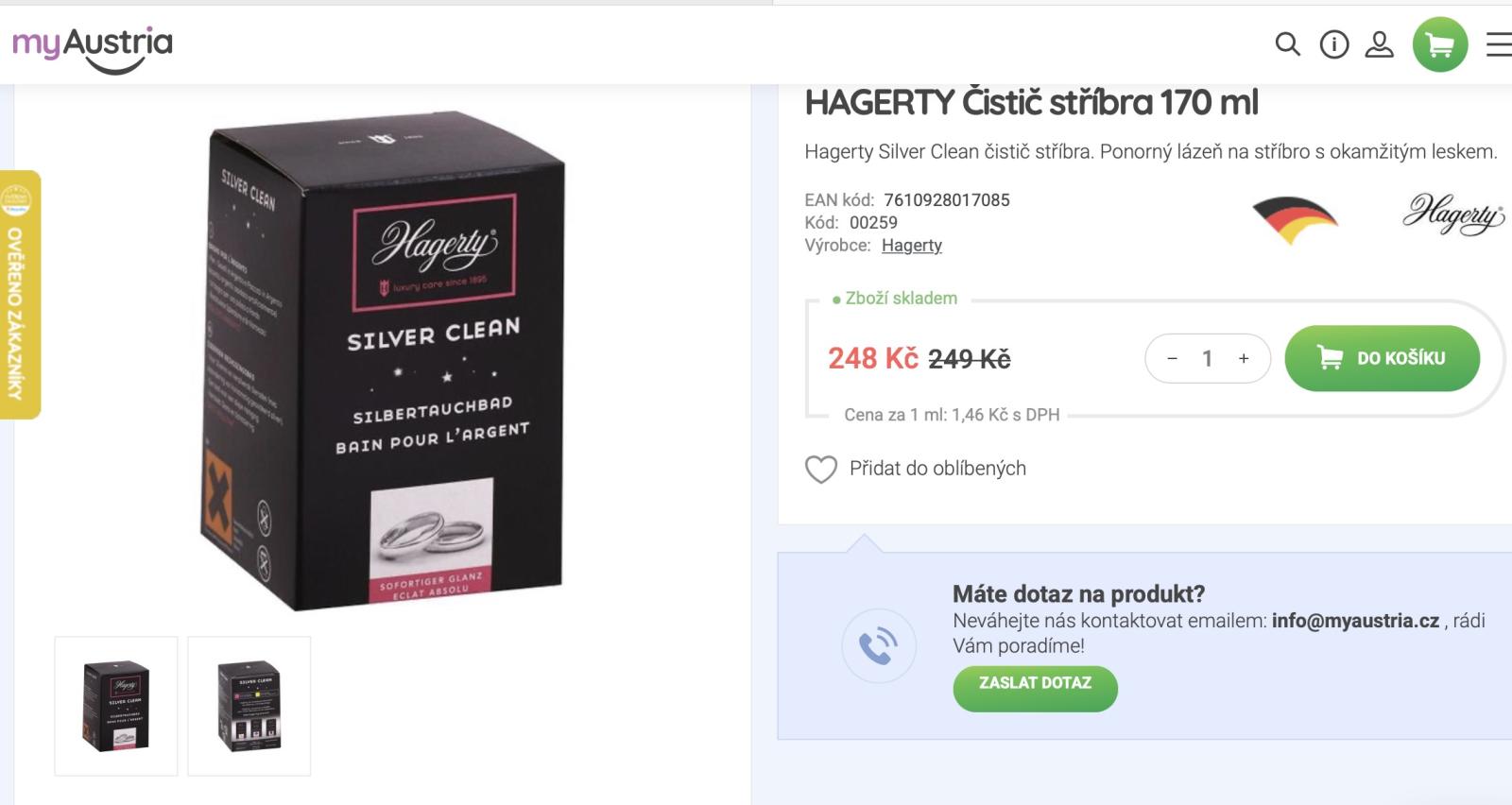Viewport: 1512px width, 805px height.
Task: Increase quantity with plus button
Action: pos(1244,358)
